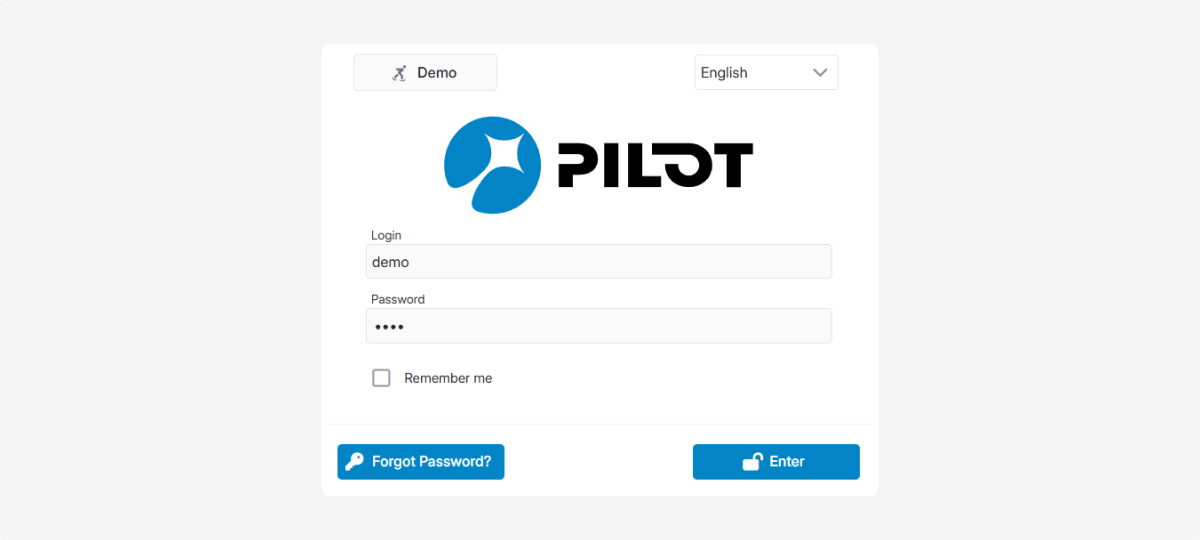The height and width of the screenshot is (540, 1200).
Task: Launch demo mode with the Demo button
Action: click(x=425, y=72)
